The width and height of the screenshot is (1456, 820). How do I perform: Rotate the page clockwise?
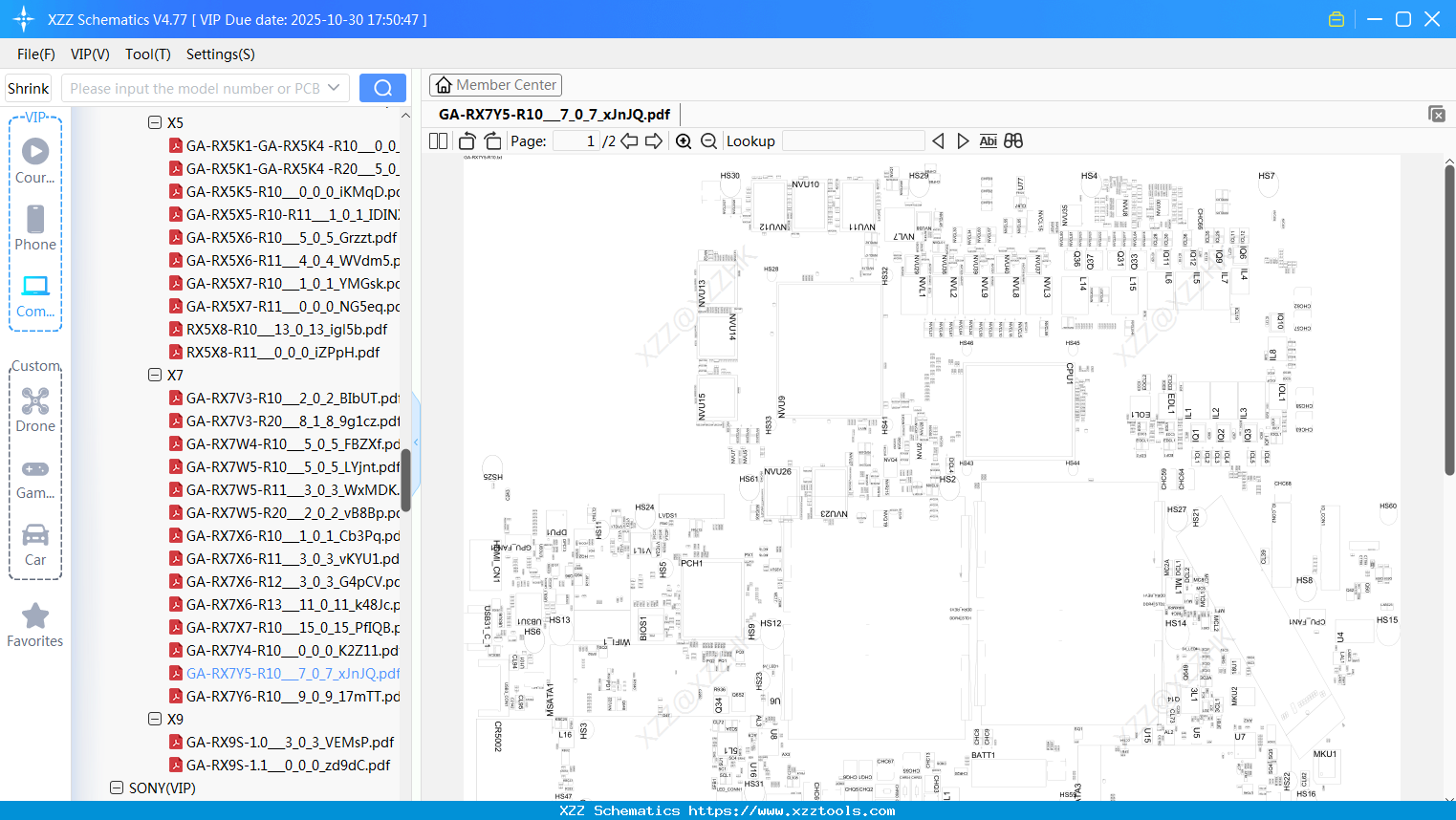pos(493,141)
